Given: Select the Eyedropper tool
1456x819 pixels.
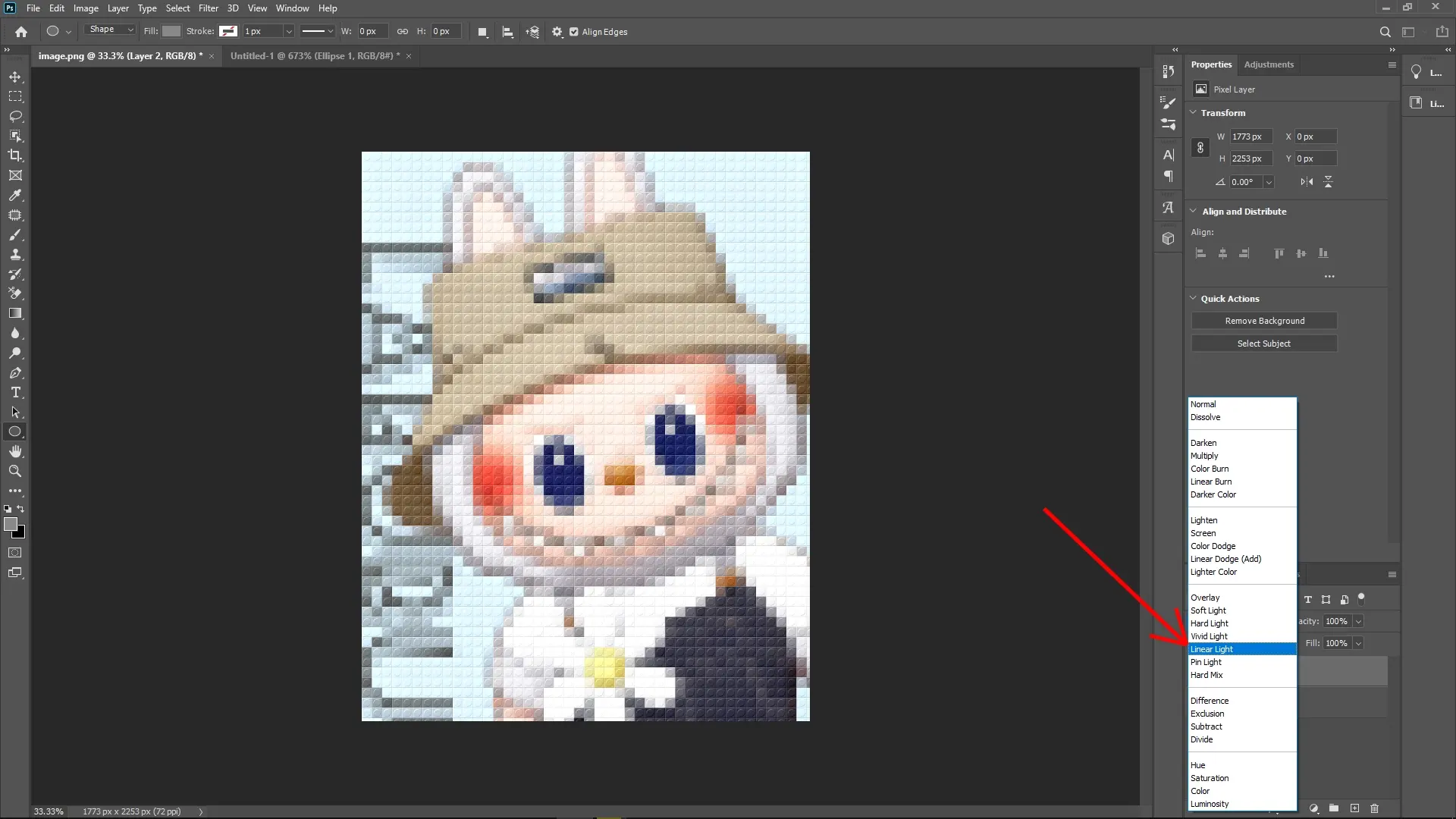Looking at the screenshot, I should pyautogui.click(x=15, y=196).
